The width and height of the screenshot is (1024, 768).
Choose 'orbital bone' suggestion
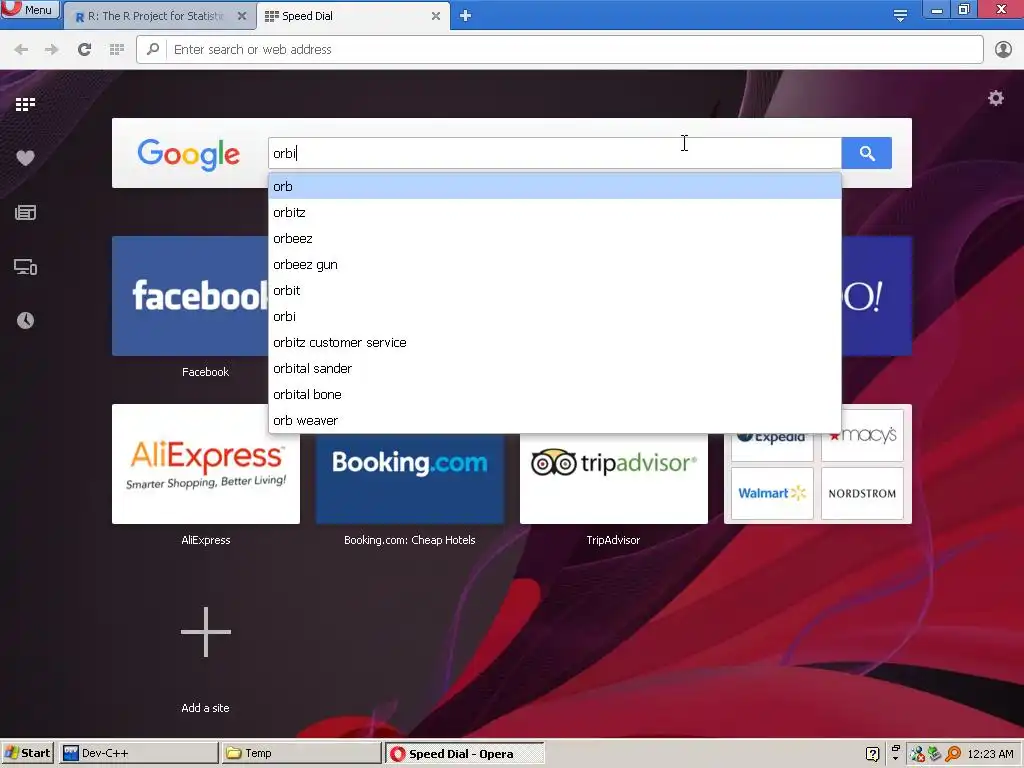pyautogui.click(x=554, y=395)
